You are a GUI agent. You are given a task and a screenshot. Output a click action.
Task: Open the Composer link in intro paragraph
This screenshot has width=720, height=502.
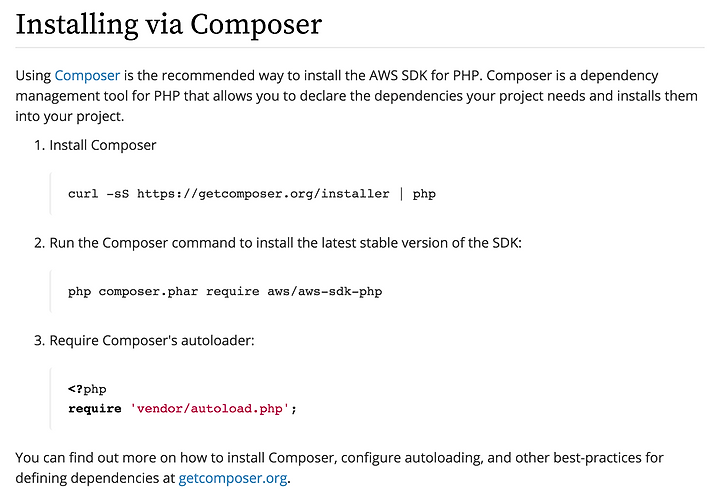[87, 75]
